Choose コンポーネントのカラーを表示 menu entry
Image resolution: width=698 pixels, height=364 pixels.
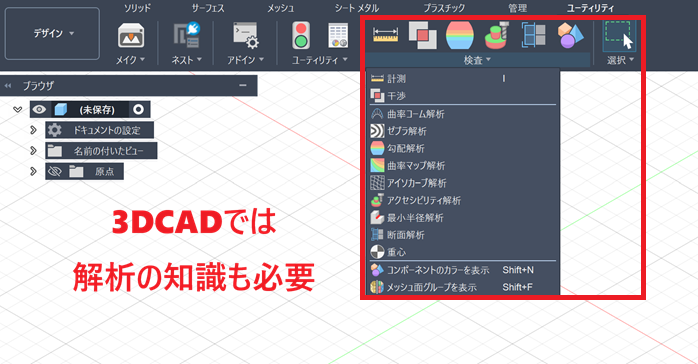pyautogui.click(x=463, y=270)
